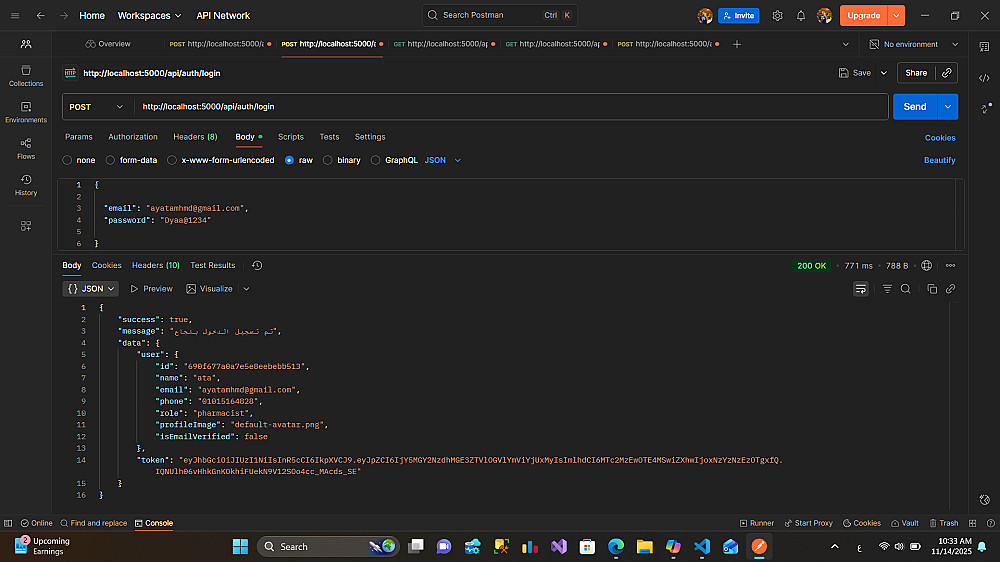Screen dimensions: 1000x562
Task: Click the response search icon
Action: coord(905,289)
